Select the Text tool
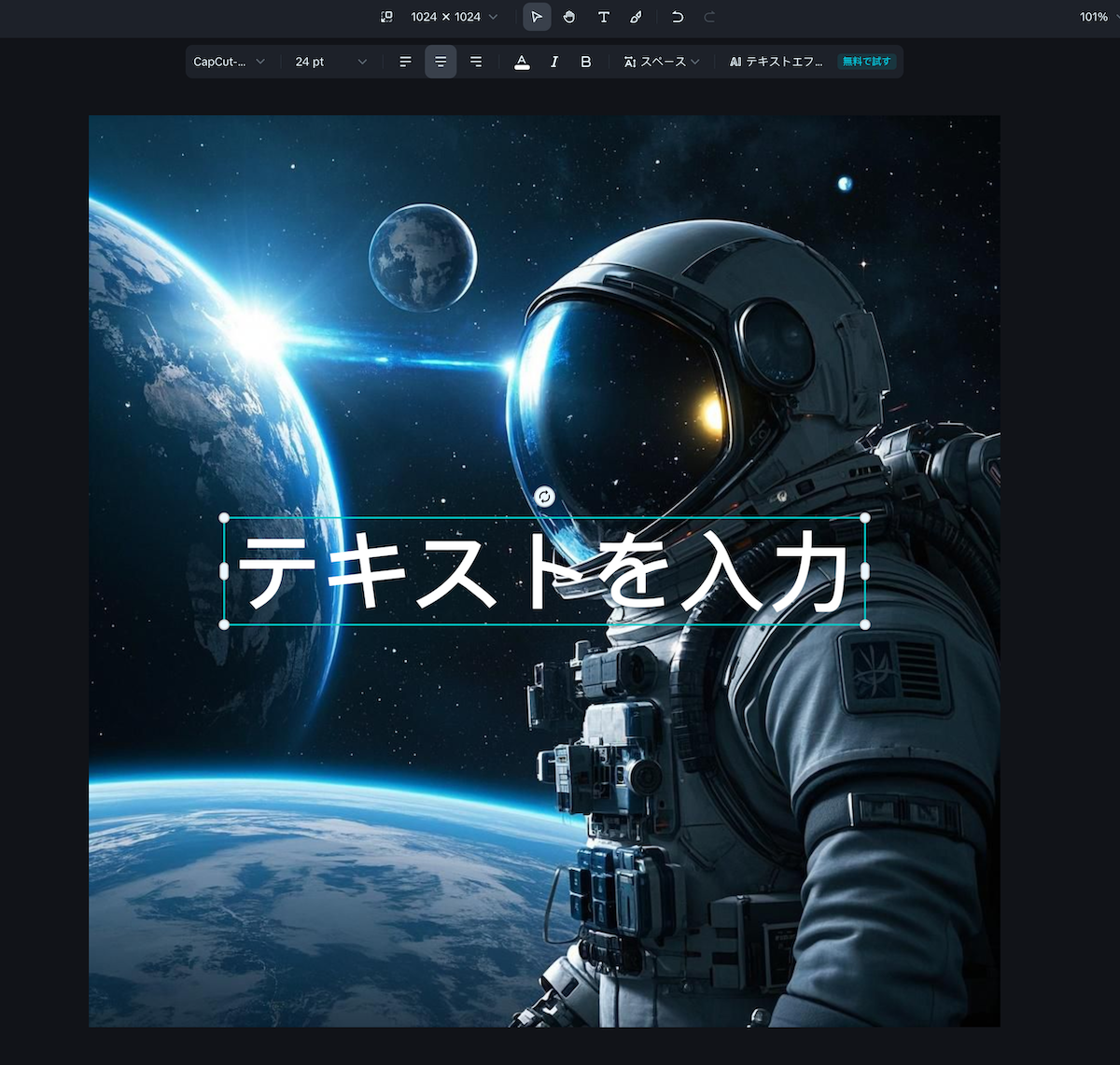 click(x=604, y=17)
